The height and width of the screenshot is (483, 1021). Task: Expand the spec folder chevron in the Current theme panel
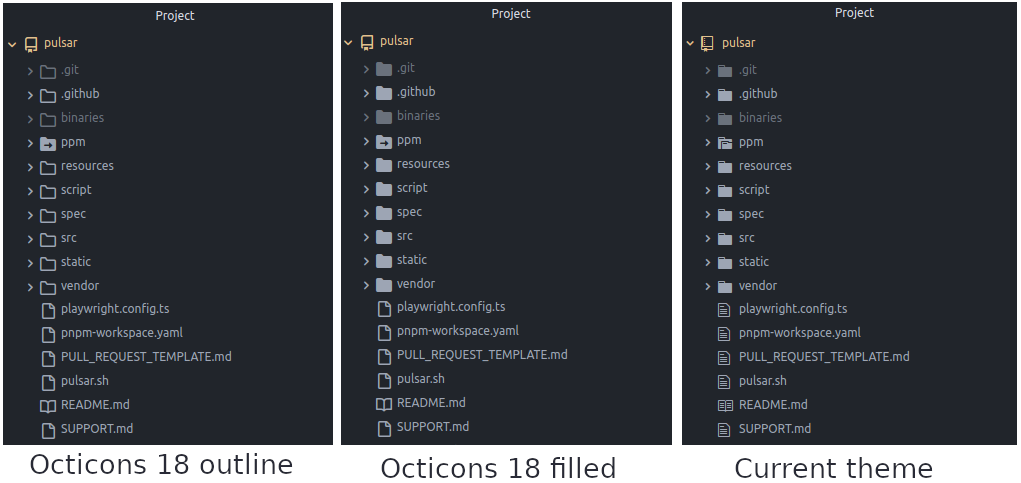[x=708, y=215]
